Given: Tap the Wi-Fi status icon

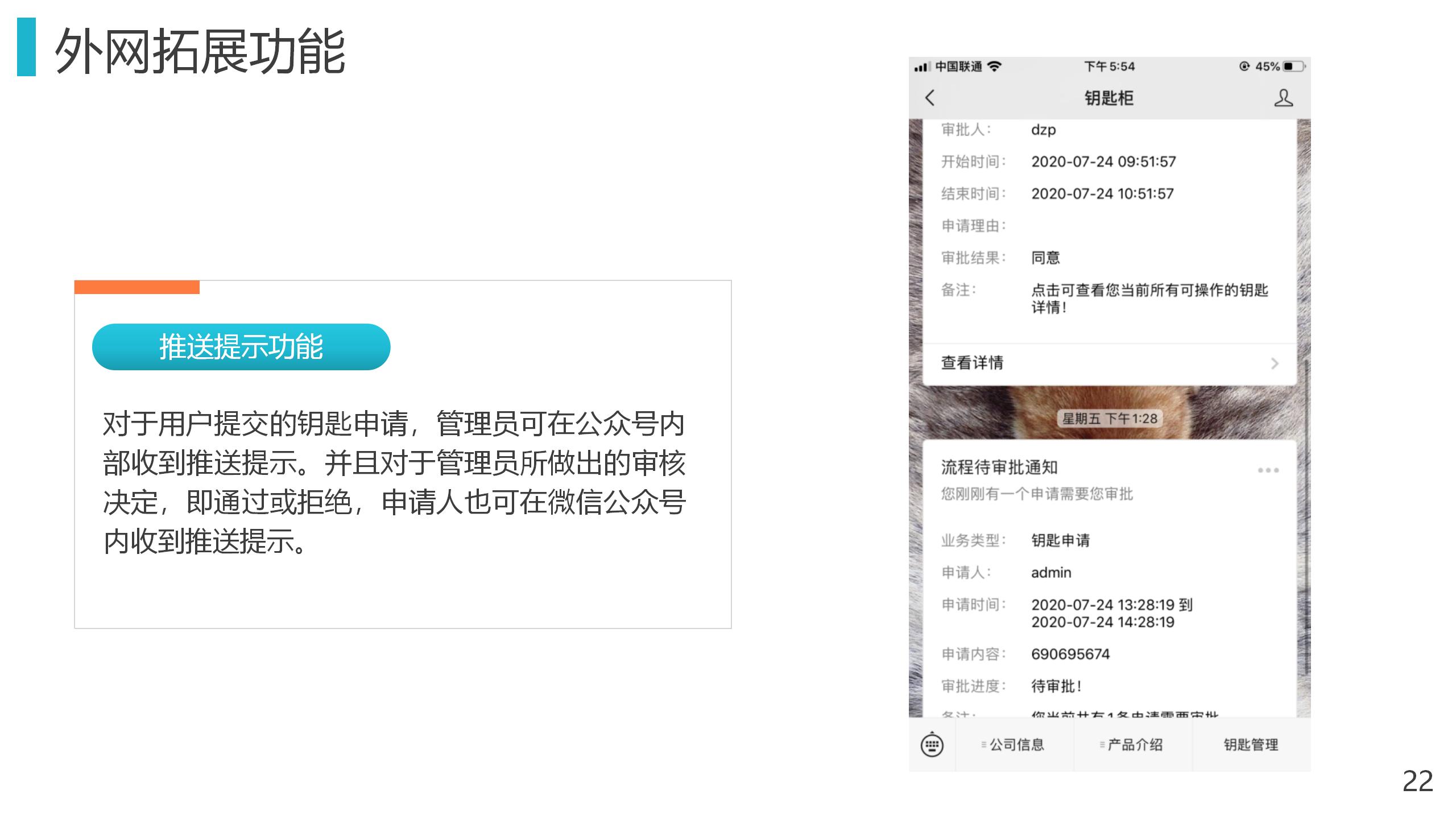Looking at the screenshot, I should coord(994,67).
